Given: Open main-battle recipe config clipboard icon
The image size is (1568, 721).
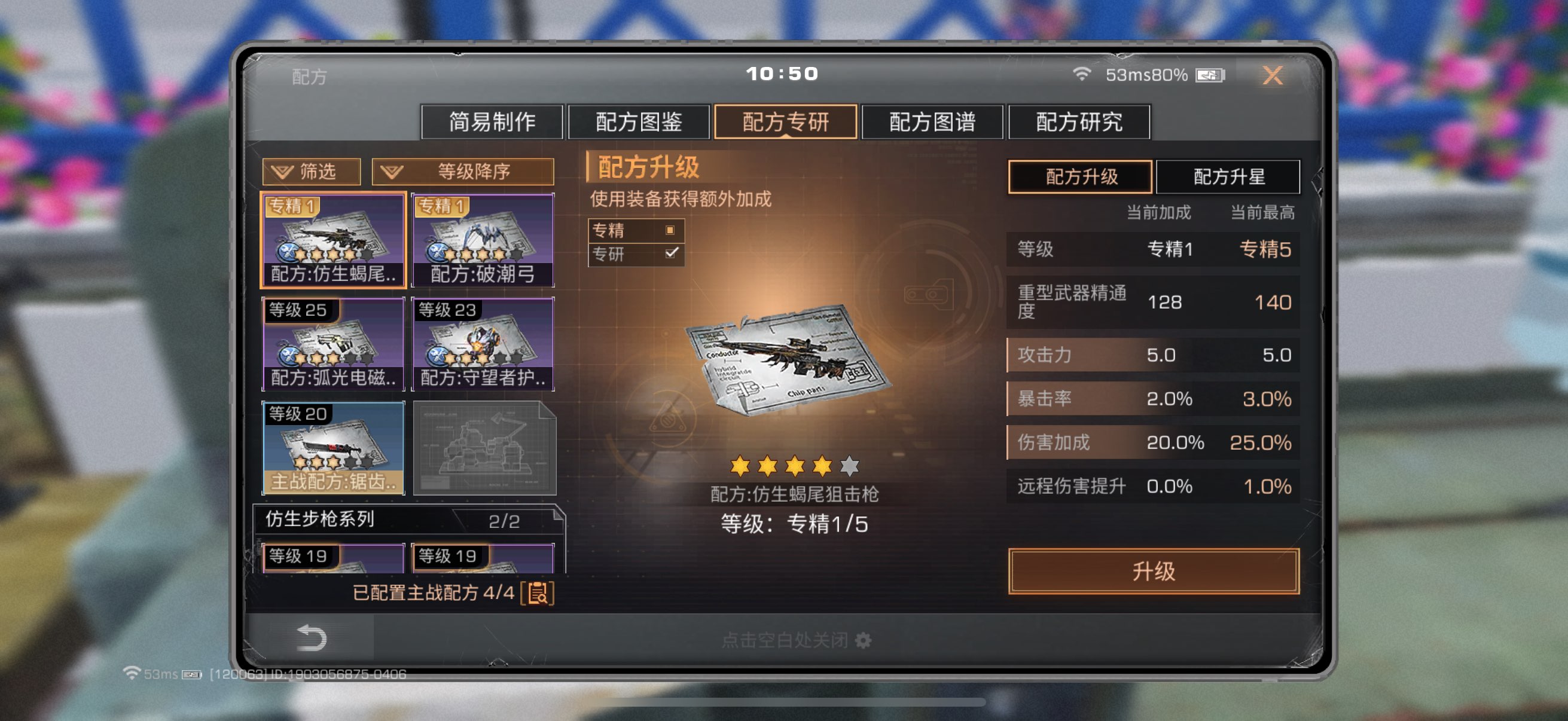Looking at the screenshot, I should pos(538,592).
